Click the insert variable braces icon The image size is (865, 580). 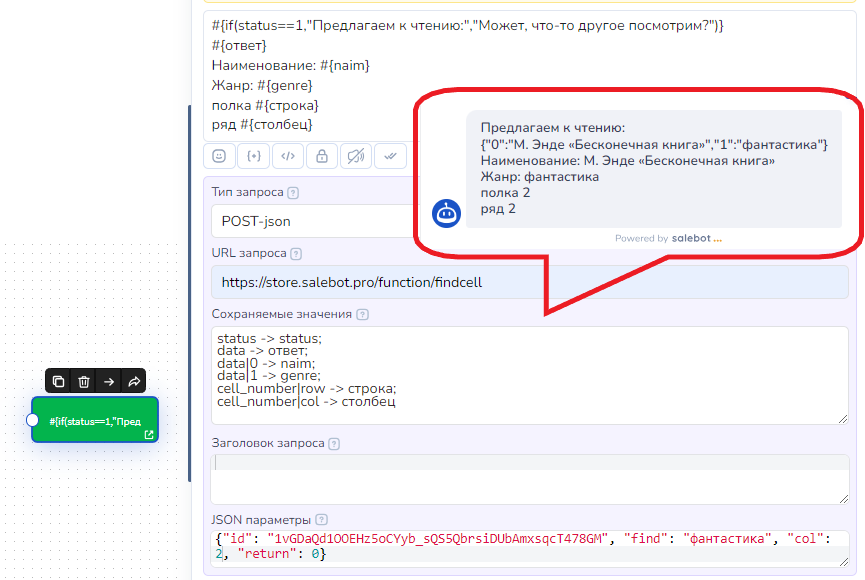coord(254,156)
